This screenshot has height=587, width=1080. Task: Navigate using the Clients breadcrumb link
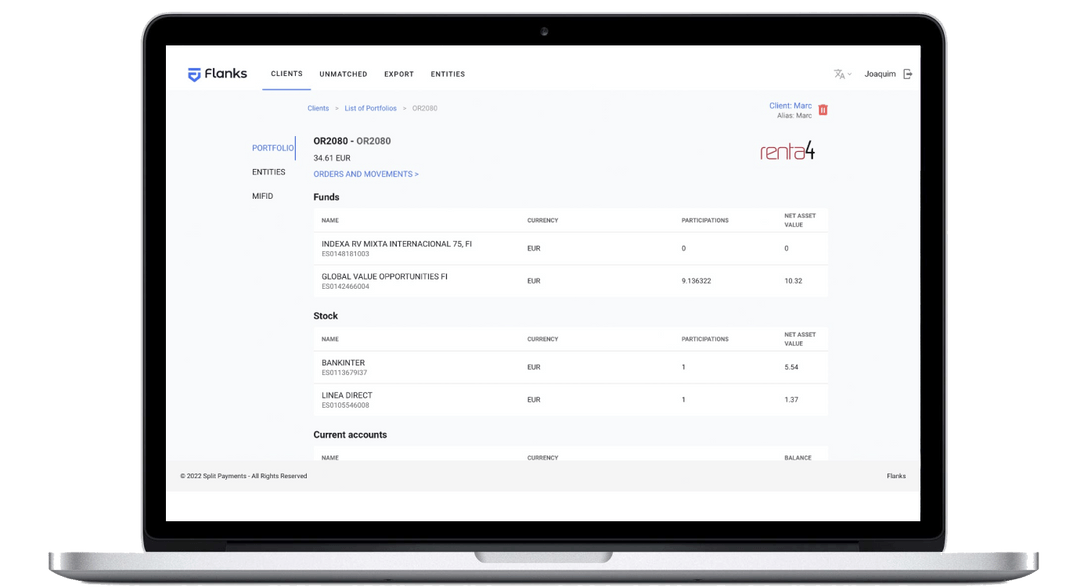pyautogui.click(x=318, y=108)
